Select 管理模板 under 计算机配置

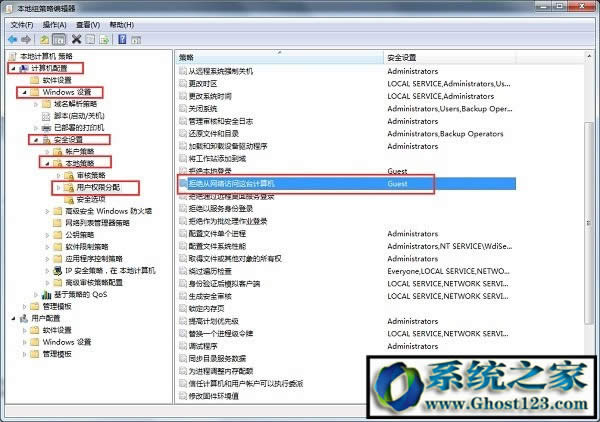(57, 306)
